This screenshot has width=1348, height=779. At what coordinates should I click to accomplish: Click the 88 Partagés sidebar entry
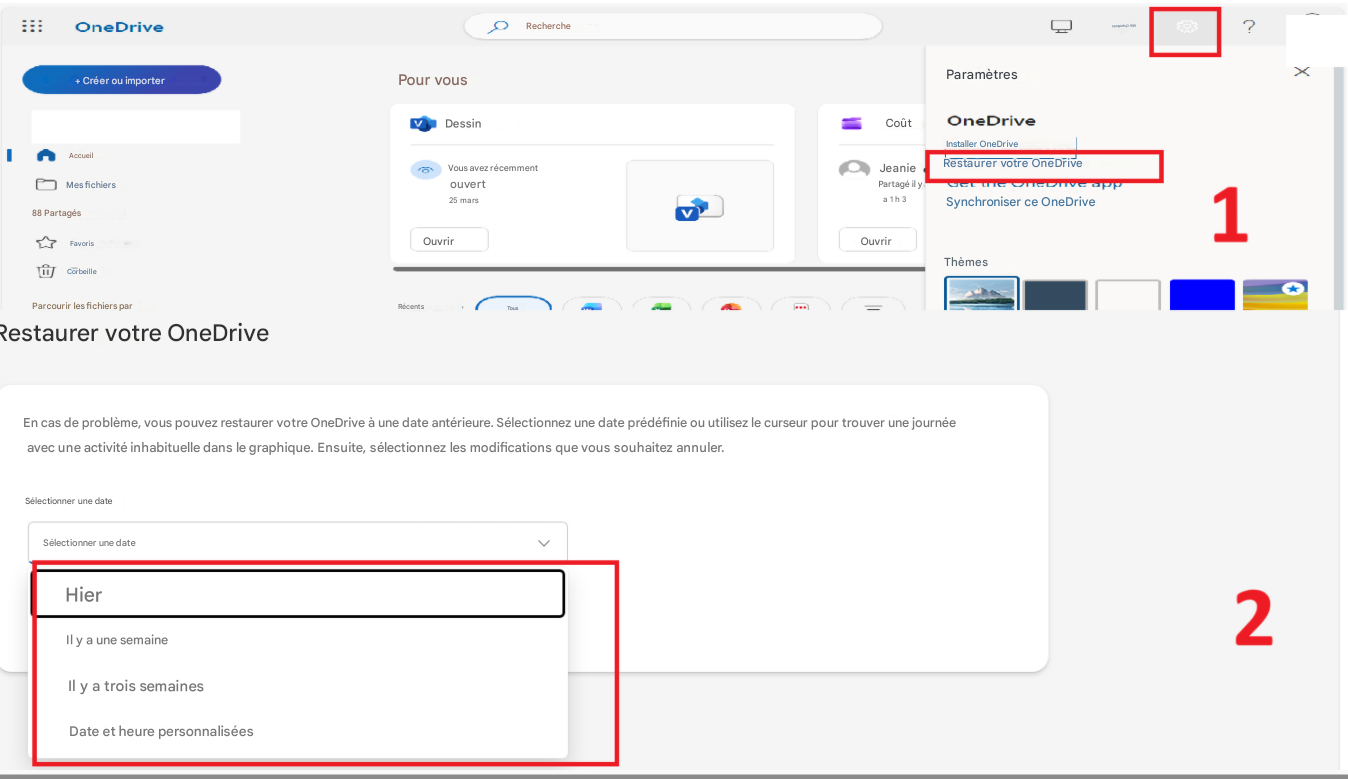pyautogui.click(x=57, y=213)
